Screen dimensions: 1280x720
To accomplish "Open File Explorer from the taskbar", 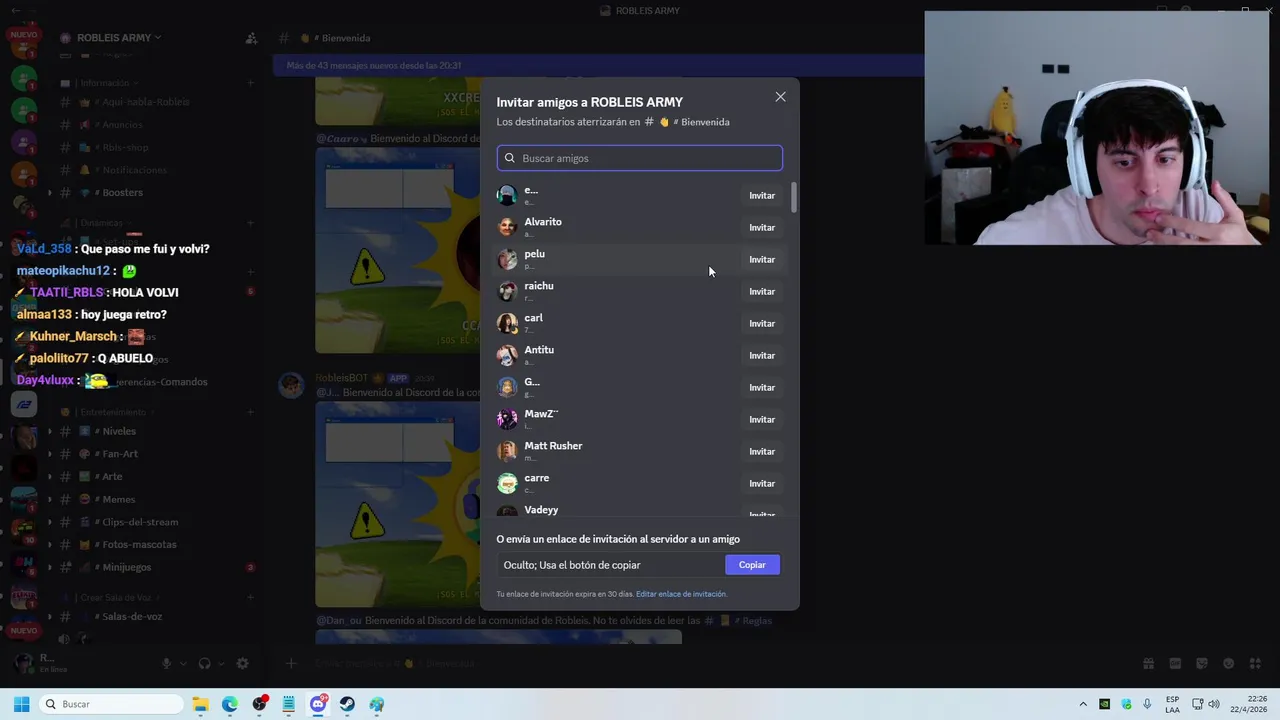I will pos(201,704).
